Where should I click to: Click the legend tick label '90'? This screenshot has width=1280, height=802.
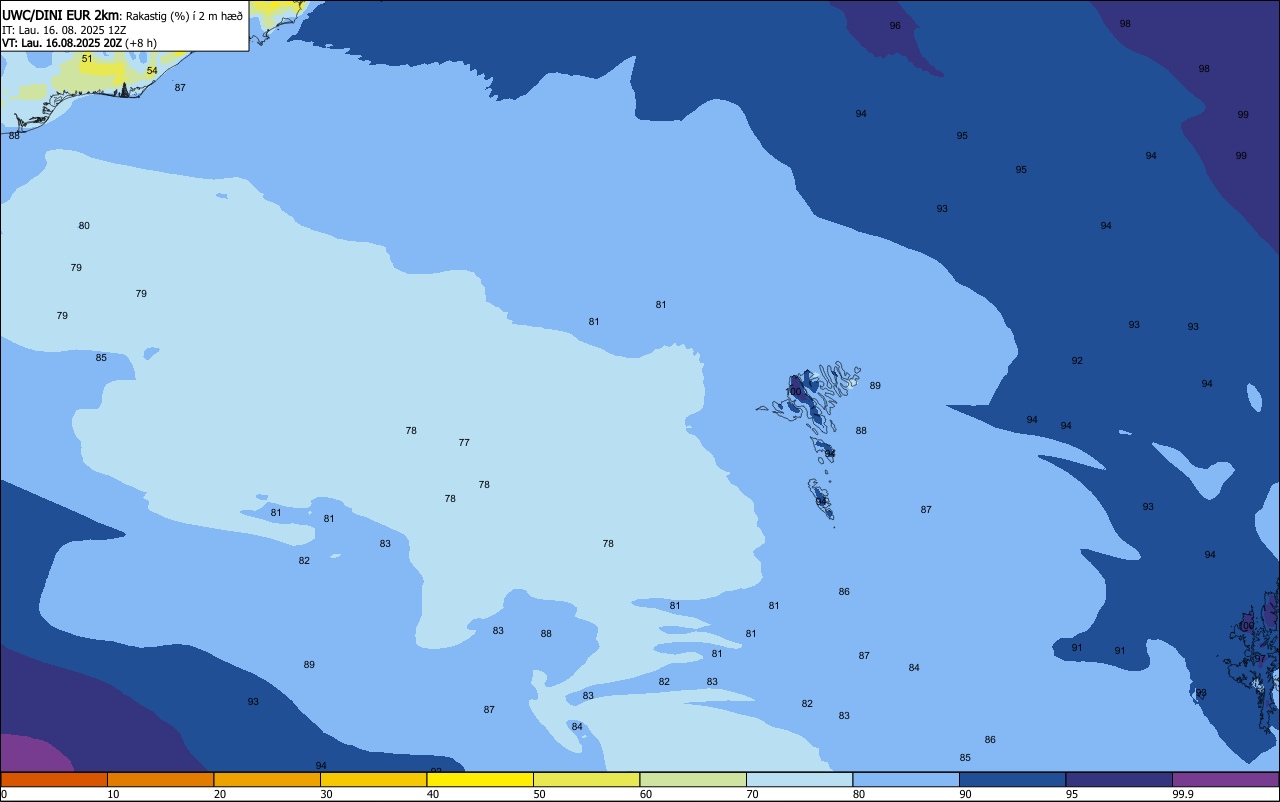pyautogui.click(x=965, y=794)
